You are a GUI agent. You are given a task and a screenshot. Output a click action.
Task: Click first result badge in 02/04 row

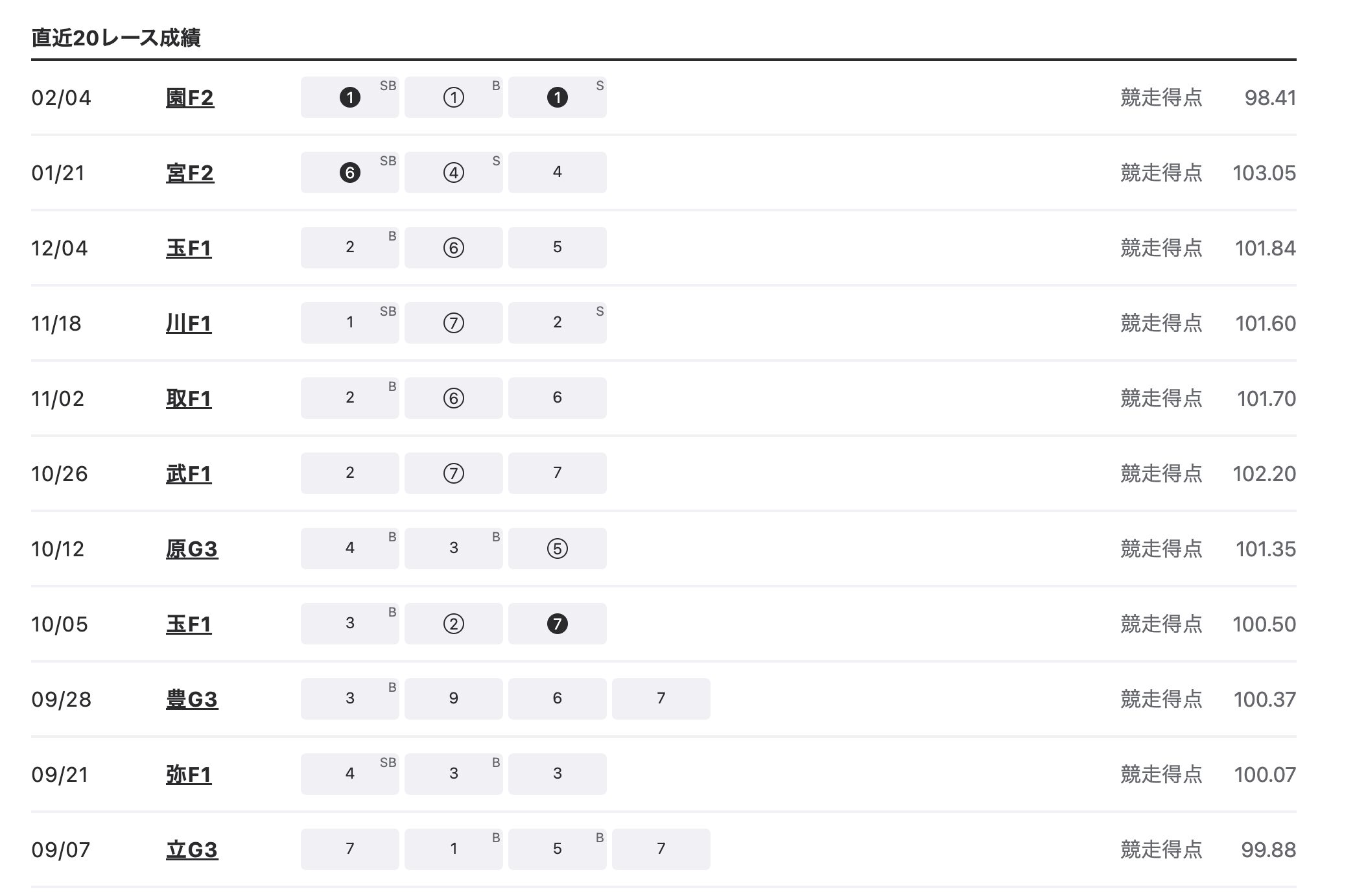click(x=350, y=98)
